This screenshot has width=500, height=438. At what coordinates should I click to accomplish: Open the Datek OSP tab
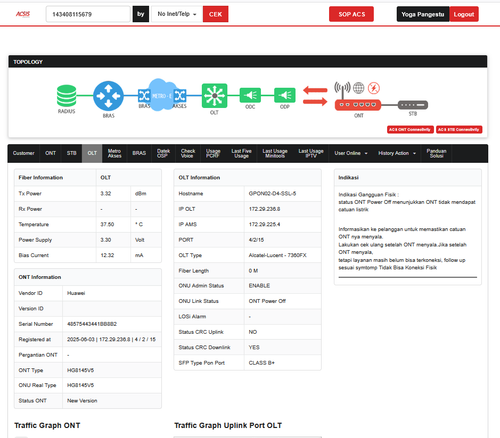tap(163, 153)
